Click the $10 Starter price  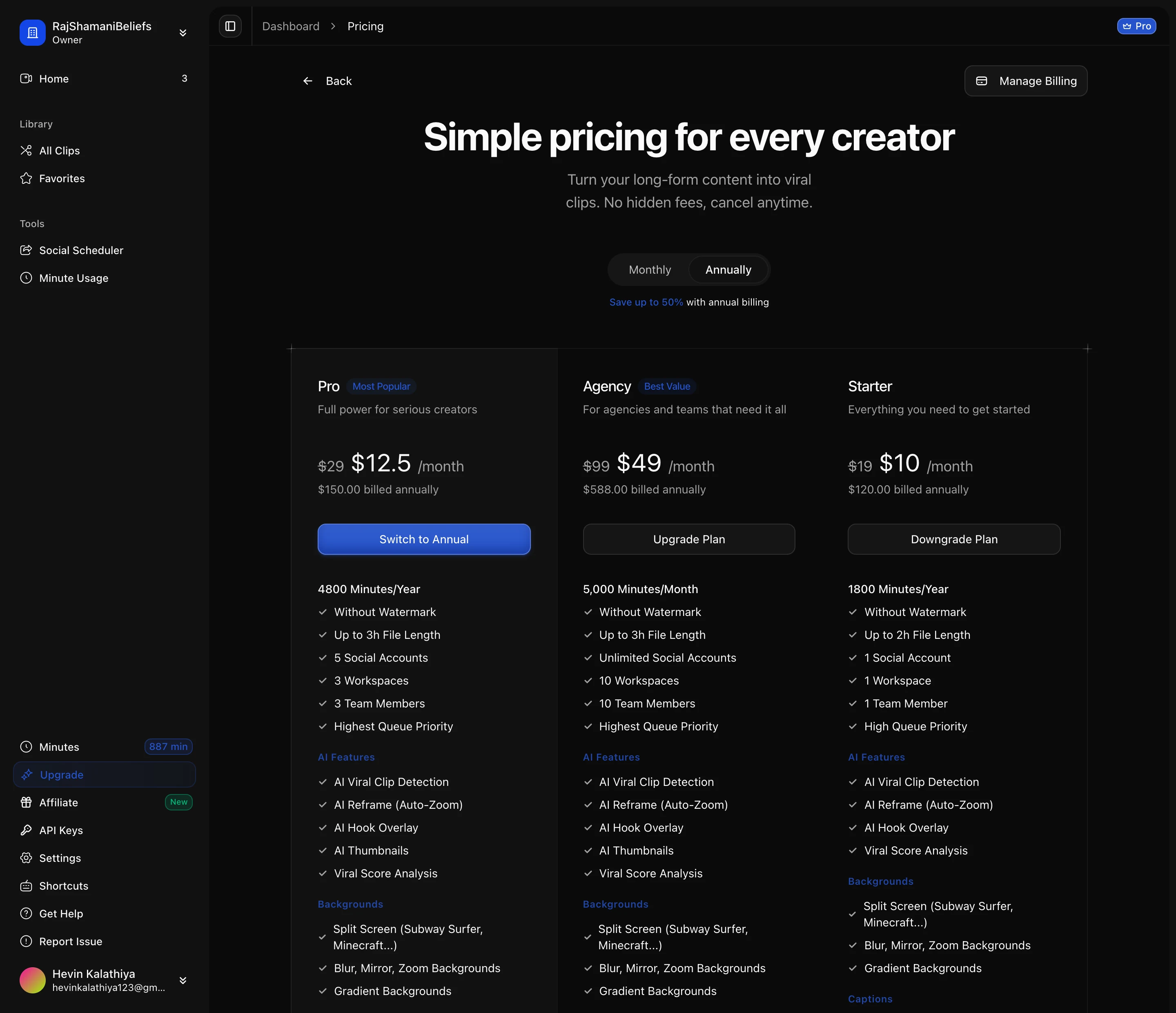pyautogui.click(x=900, y=463)
